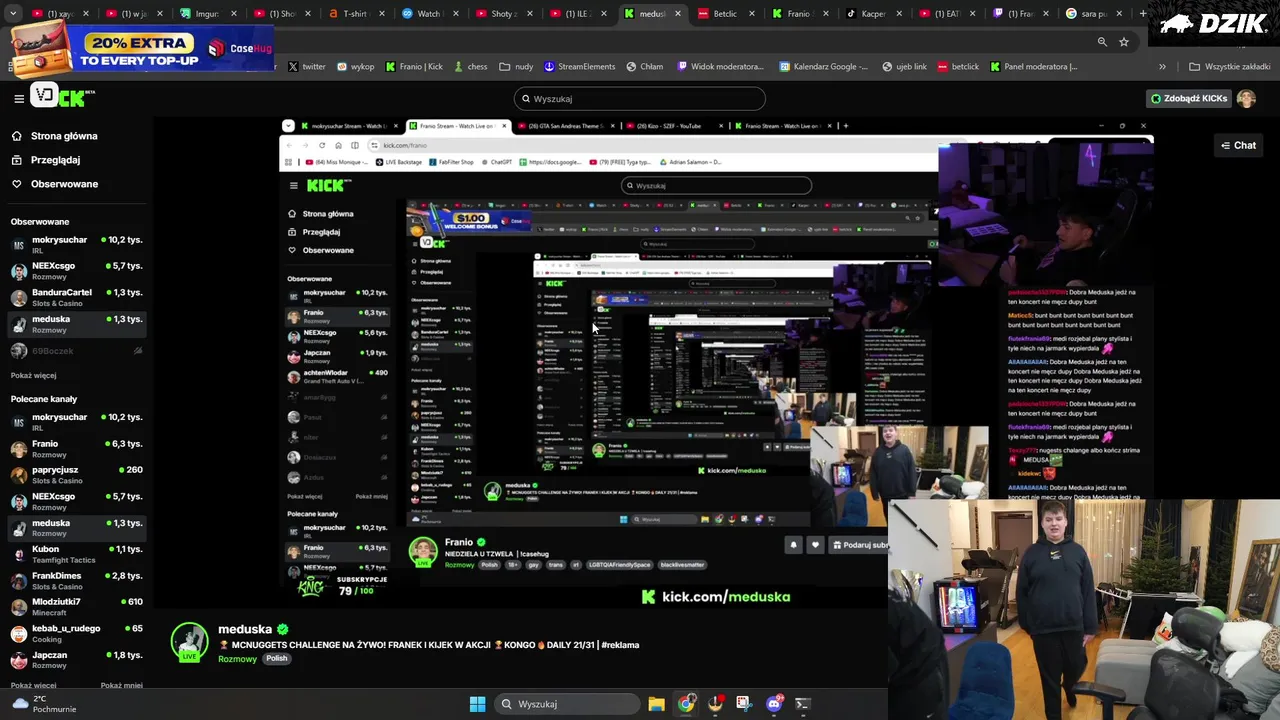Open Chrome from the taskbar

coord(686,704)
